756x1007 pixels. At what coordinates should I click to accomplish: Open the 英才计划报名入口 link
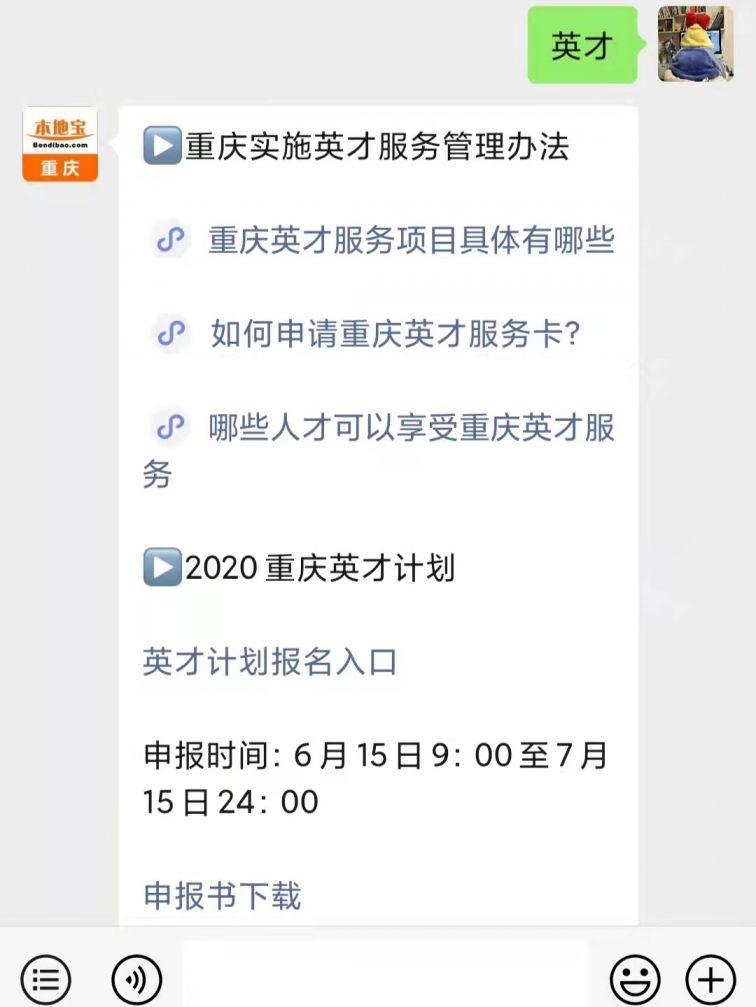coord(270,661)
